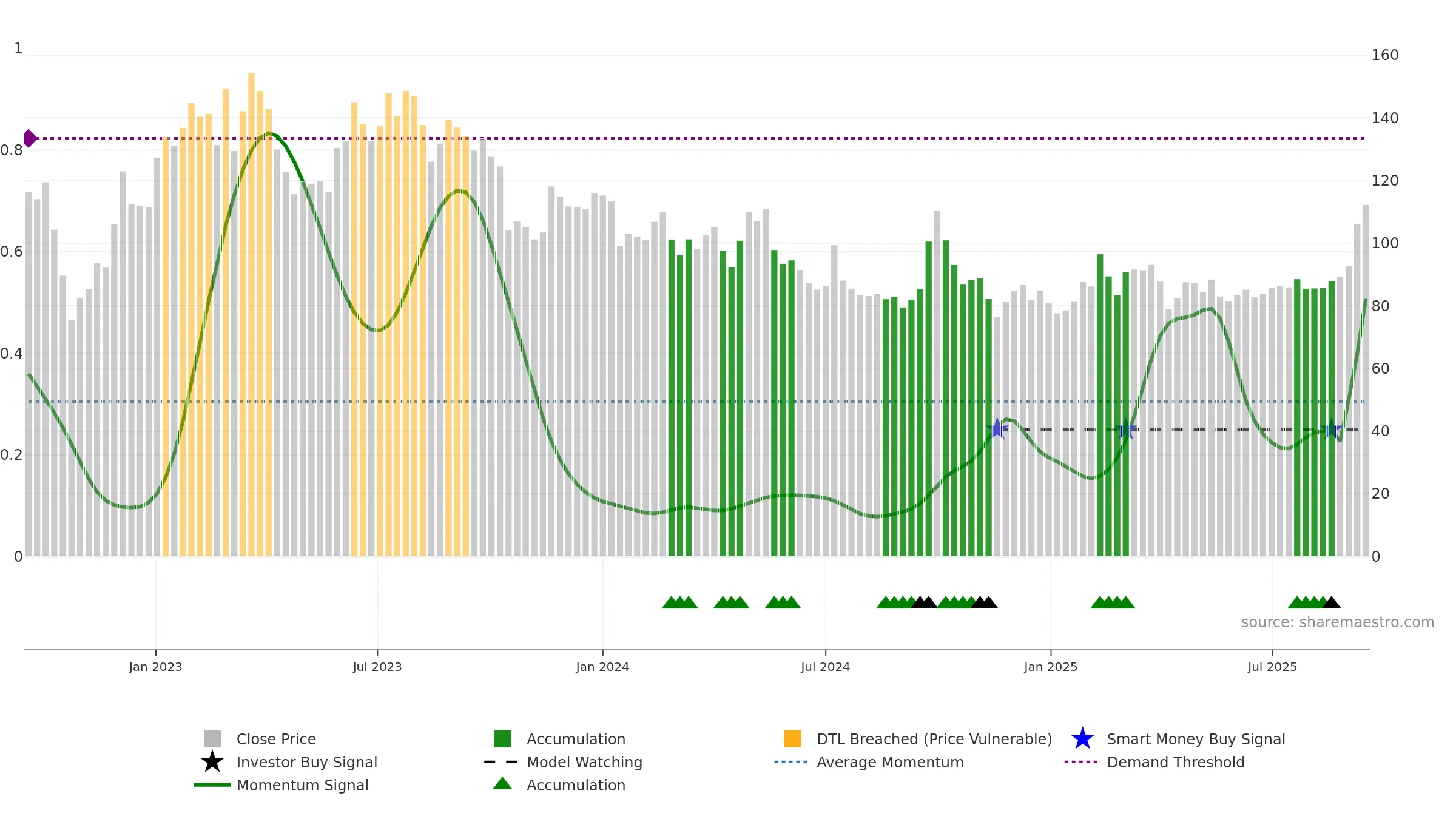Click the blue Smart Money Buy Signal star icon in legend
This screenshot has height=819, width=1456.
[x=1082, y=739]
